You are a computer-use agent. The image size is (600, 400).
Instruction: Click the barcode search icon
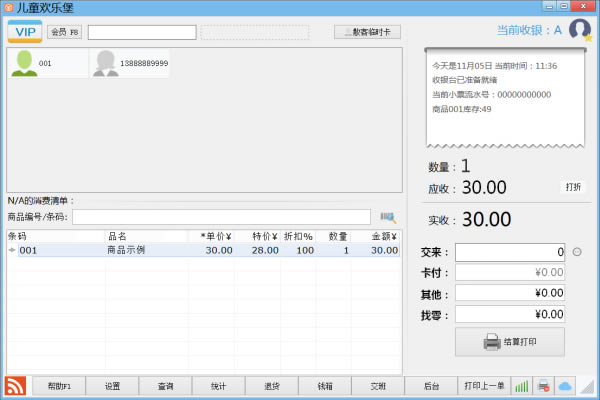point(388,217)
